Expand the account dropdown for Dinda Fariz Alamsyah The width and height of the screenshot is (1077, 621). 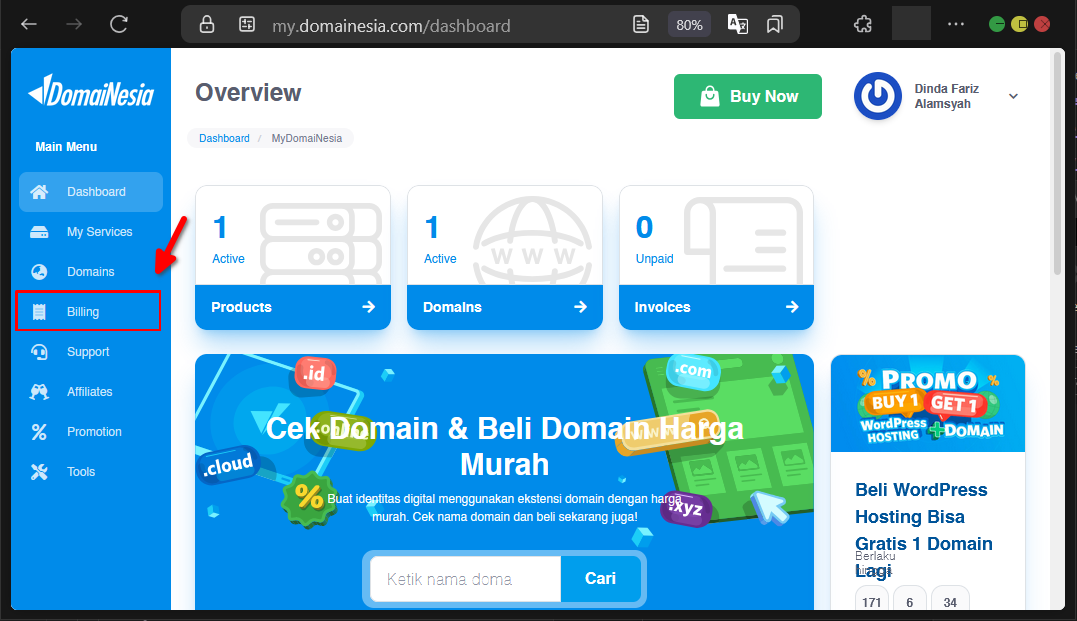1013,96
